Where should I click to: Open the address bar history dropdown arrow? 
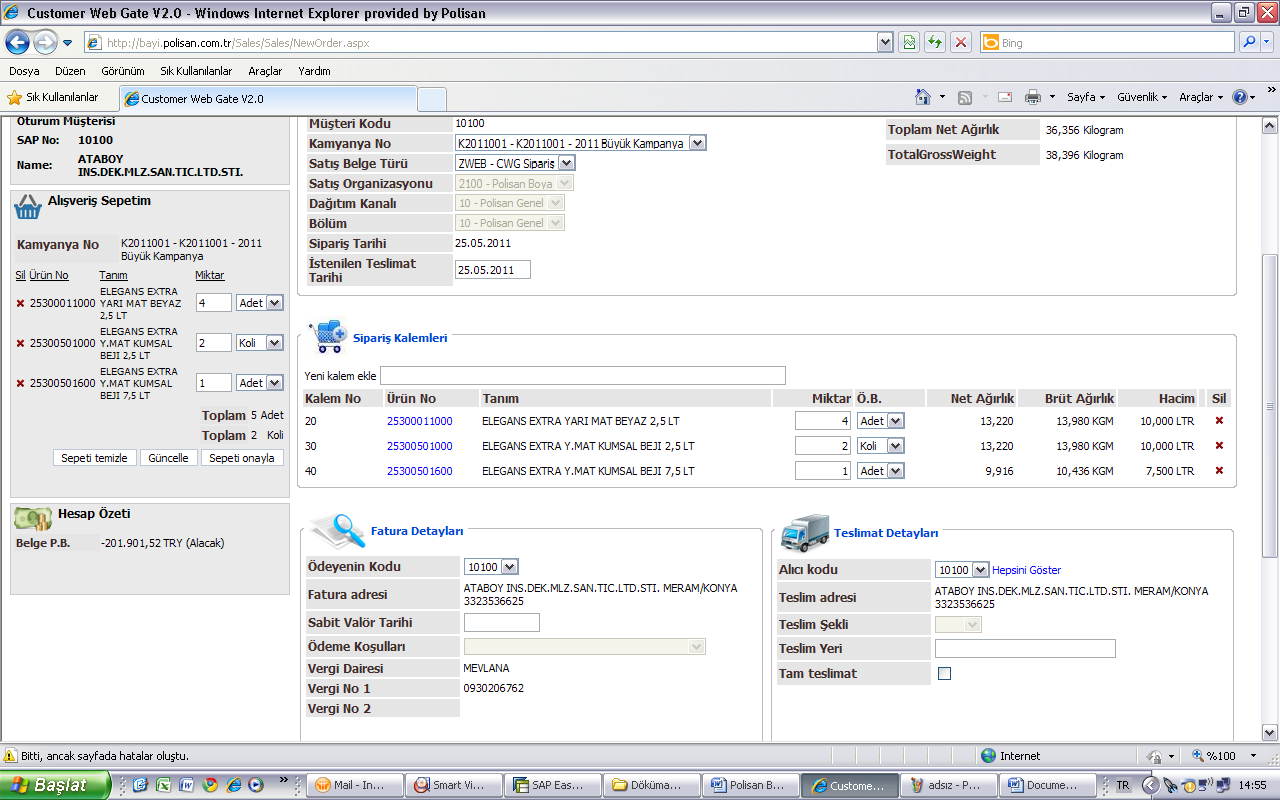coord(885,42)
